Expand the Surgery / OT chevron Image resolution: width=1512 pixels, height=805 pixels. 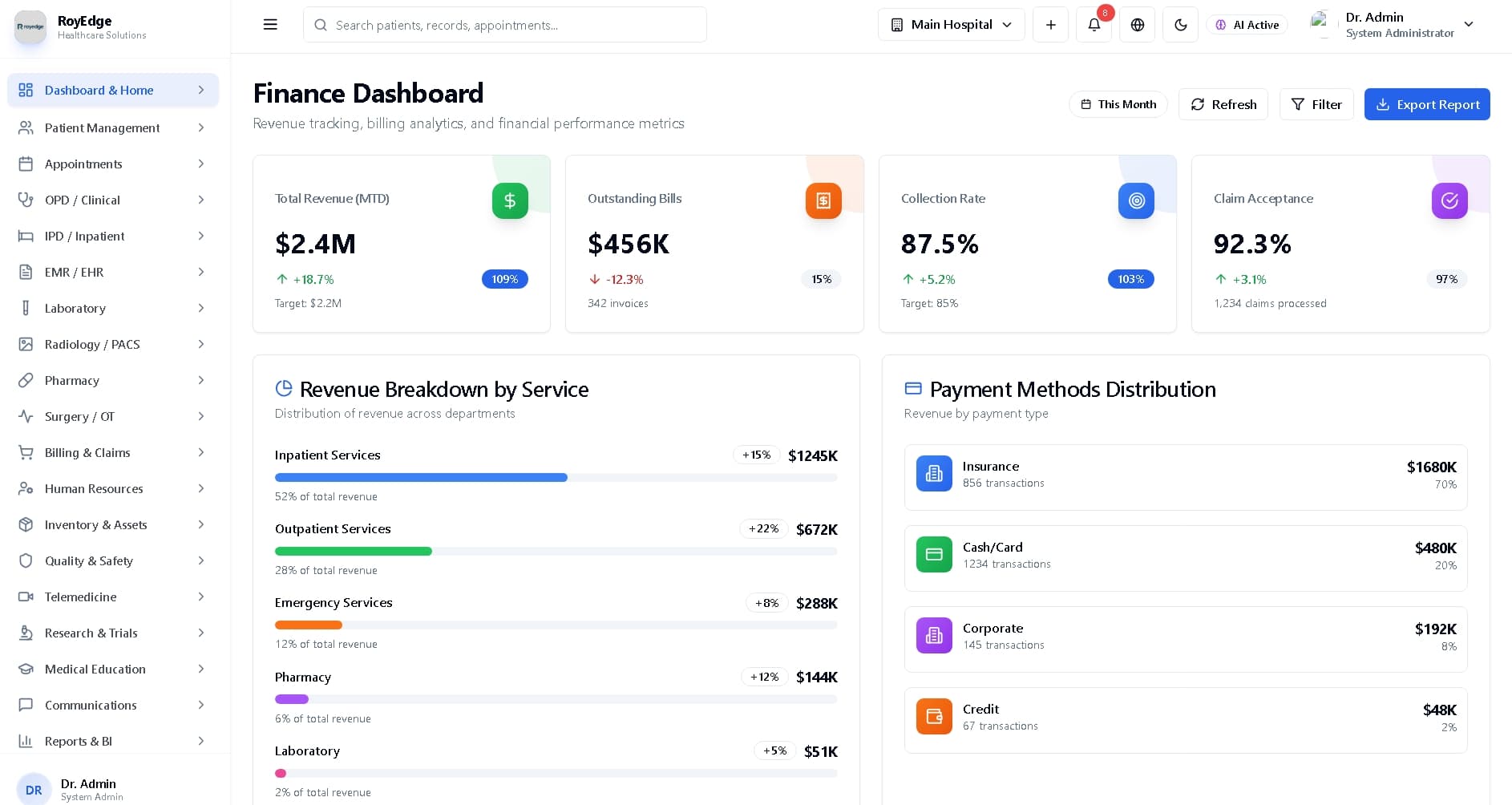pos(201,416)
